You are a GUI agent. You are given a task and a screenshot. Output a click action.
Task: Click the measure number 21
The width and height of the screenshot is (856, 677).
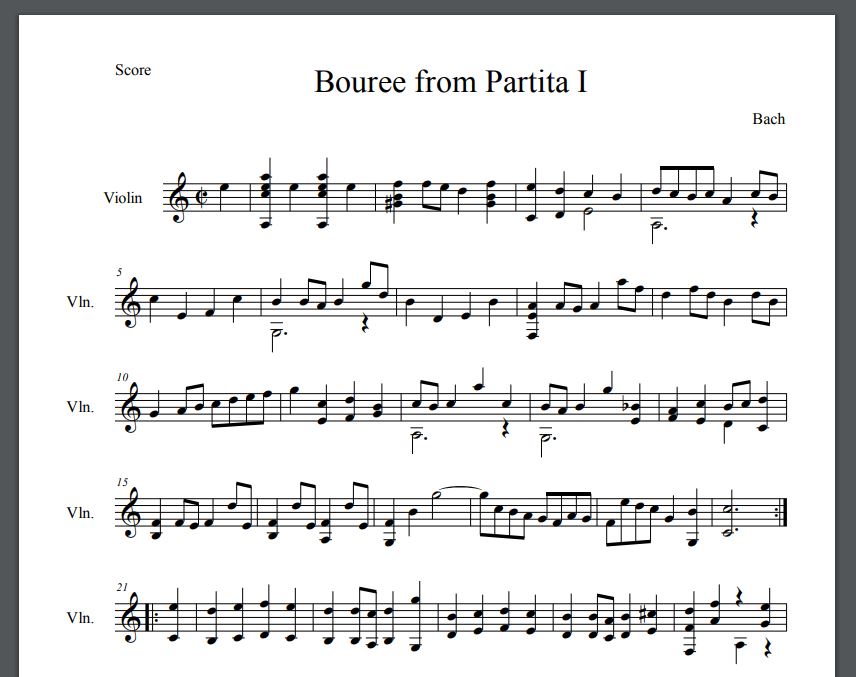[x=122, y=587]
